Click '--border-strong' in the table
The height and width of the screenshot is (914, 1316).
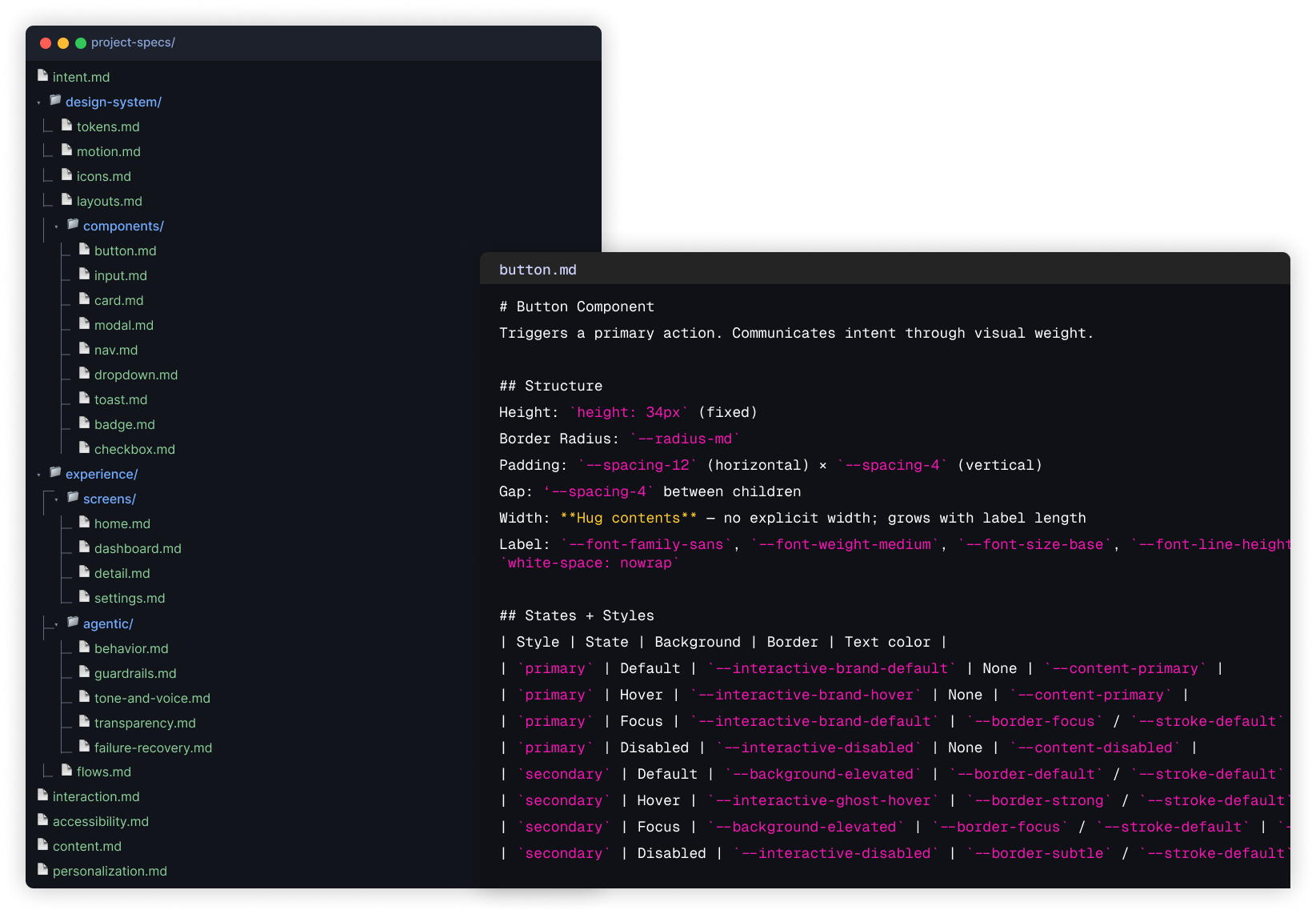click(x=1039, y=800)
